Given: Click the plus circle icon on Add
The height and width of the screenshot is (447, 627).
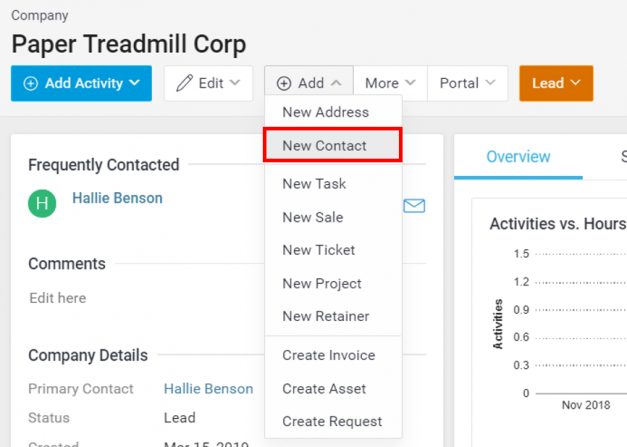Looking at the screenshot, I should (284, 83).
